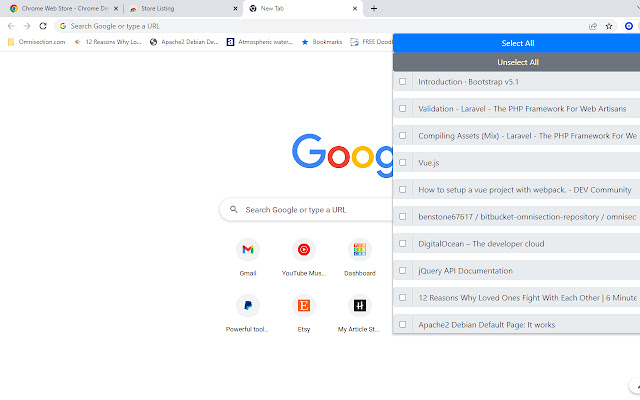Screen dimensions: 640x400
Task: Check the Vue.js checkbox
Action: tap(402, 162)
